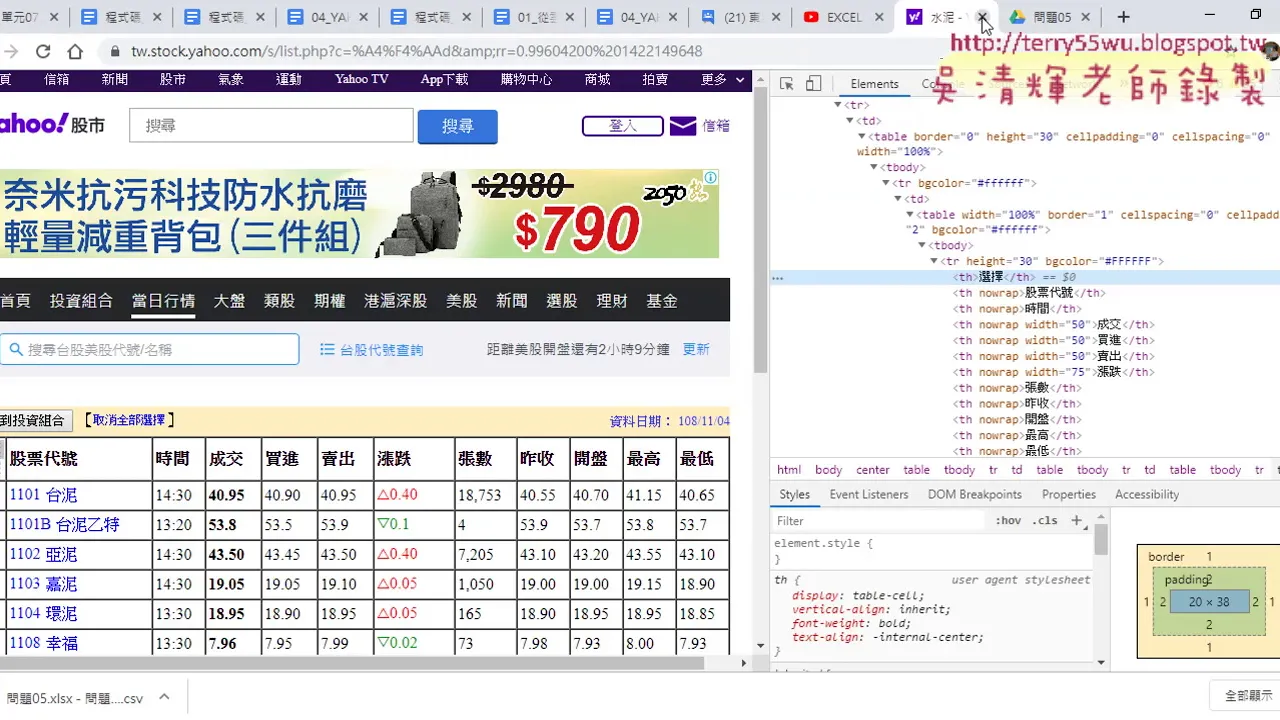Toggle :hov element state panel
This screenshot has height=720, width=1280.
(1008, 521)
